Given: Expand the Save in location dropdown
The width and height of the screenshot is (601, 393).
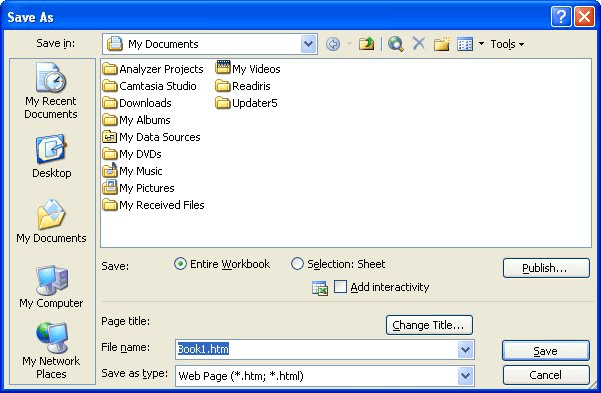Looking at the screenshot, I should [x=309, y=44].
